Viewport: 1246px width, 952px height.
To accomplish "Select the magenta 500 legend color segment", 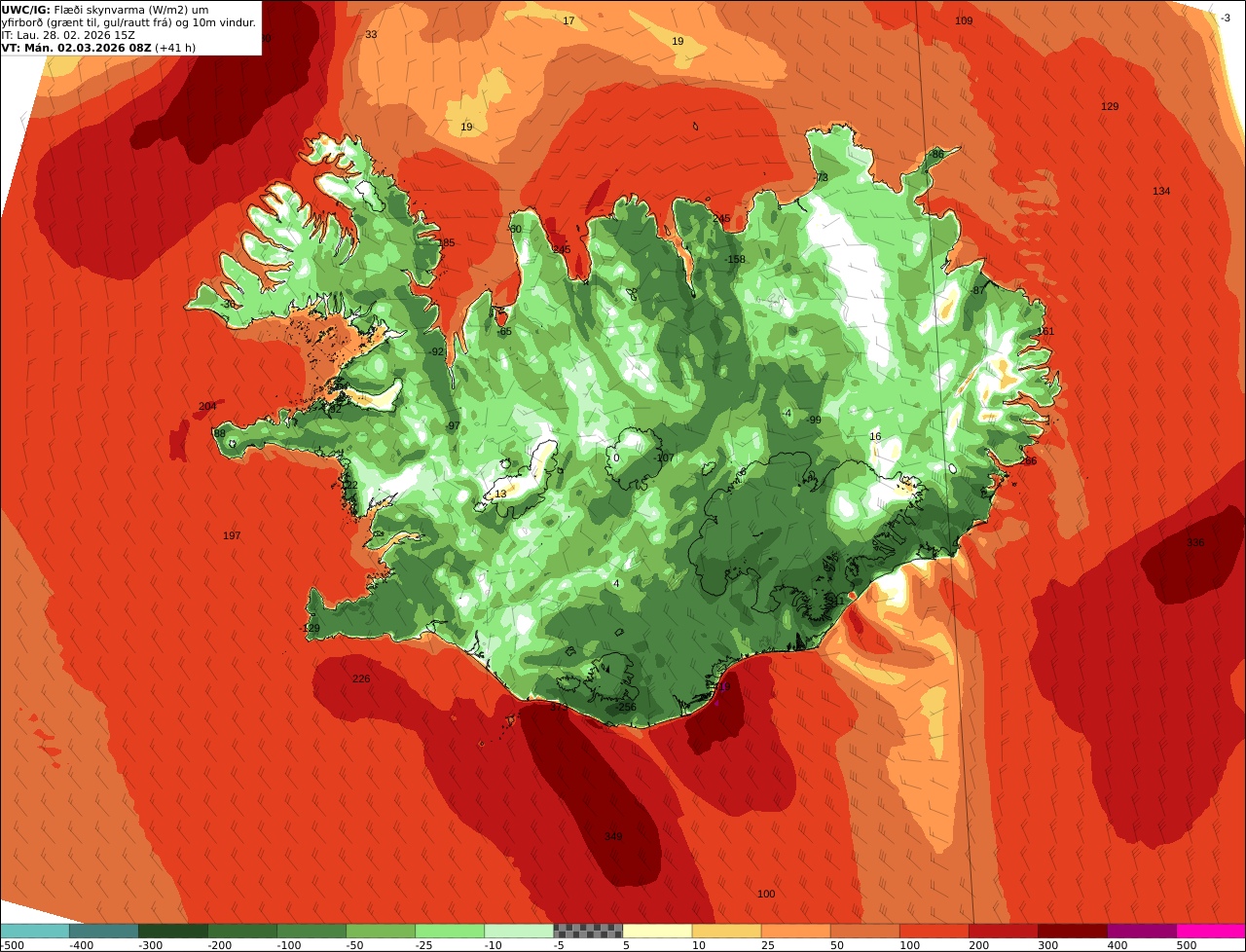I will [1211, 931].
